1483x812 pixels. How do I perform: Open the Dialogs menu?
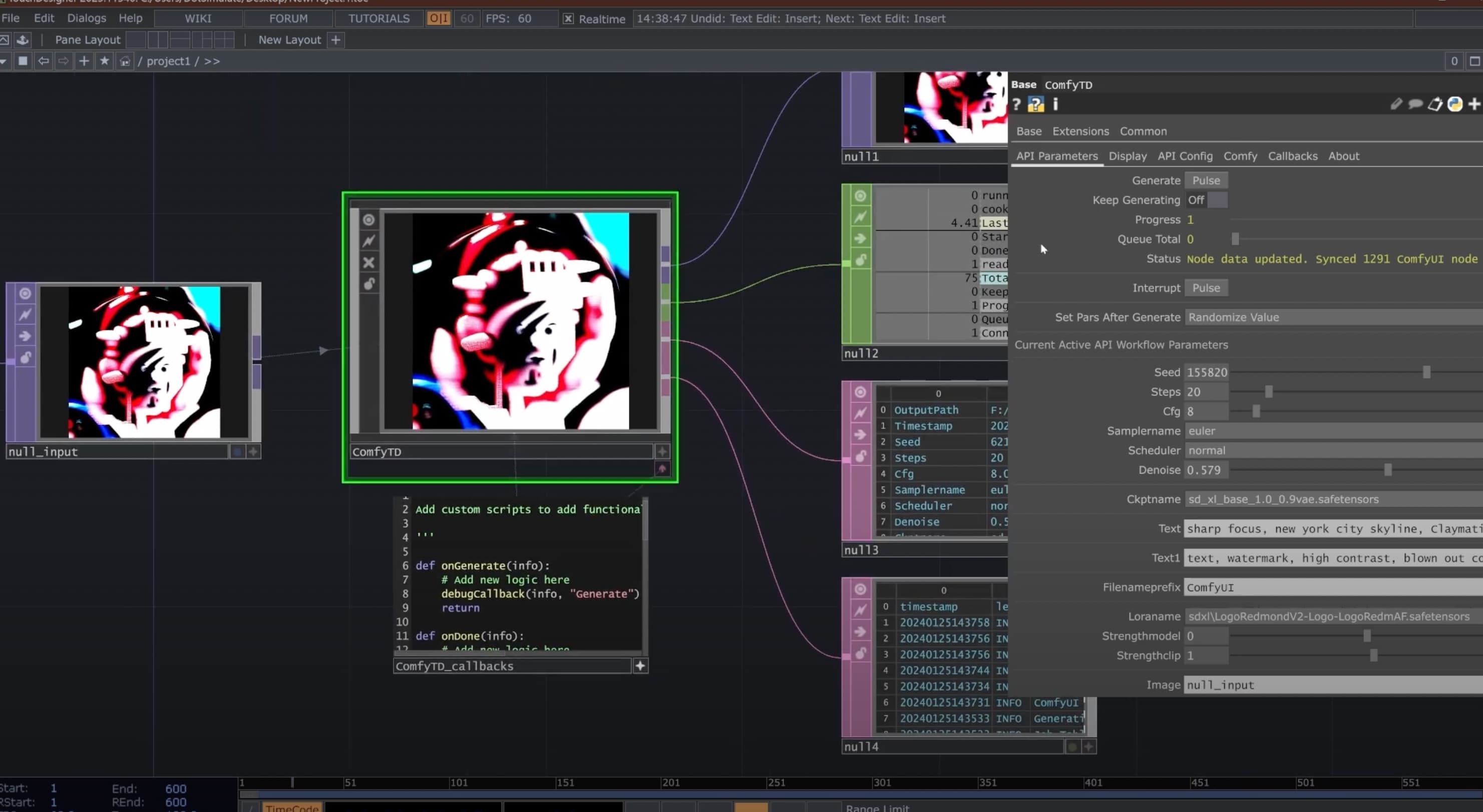(x=86, y=18)
